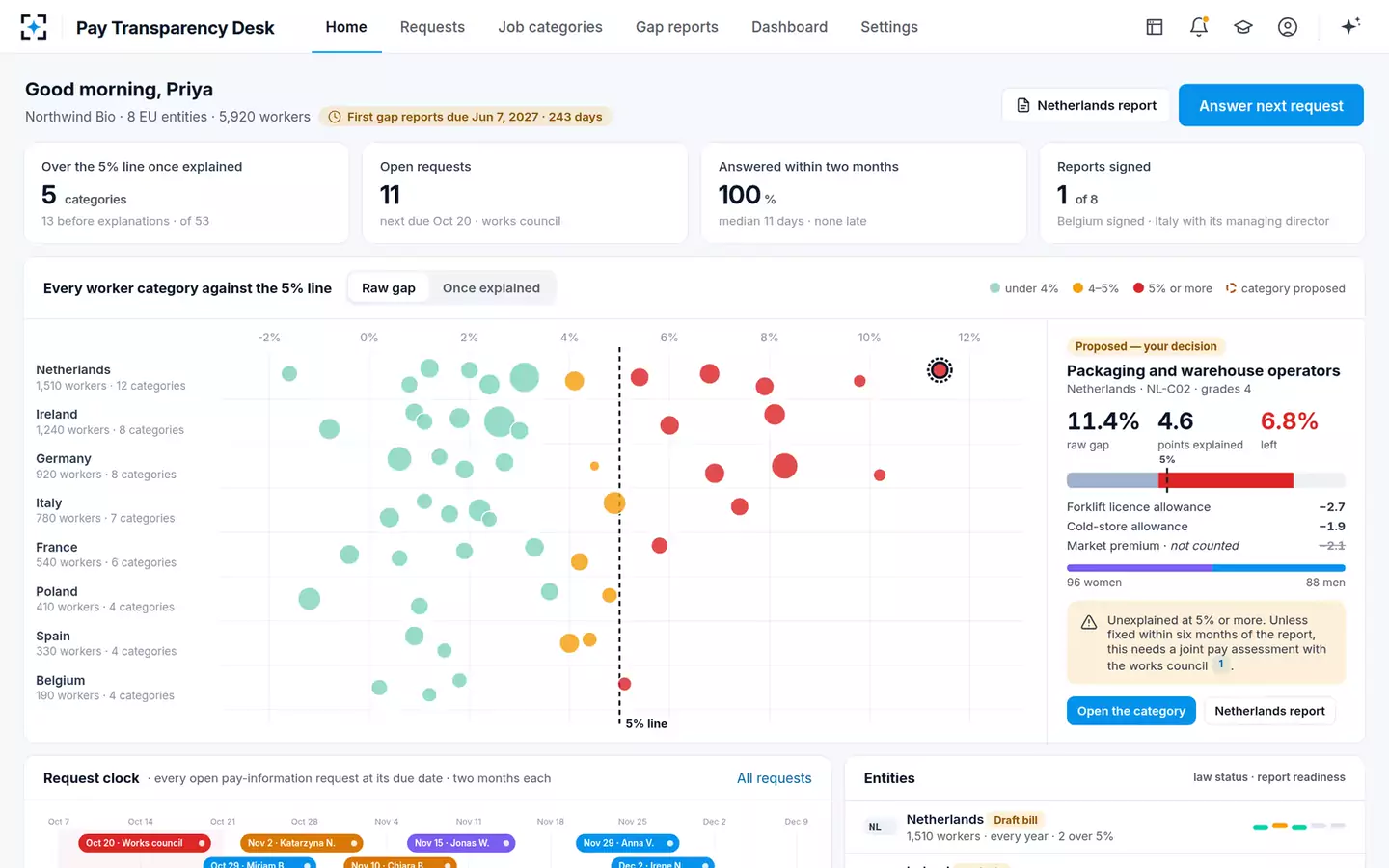Screen dimensions: 1389x868
Task: Select Germany's small orange bubble
Action: (x=594, y=466)
